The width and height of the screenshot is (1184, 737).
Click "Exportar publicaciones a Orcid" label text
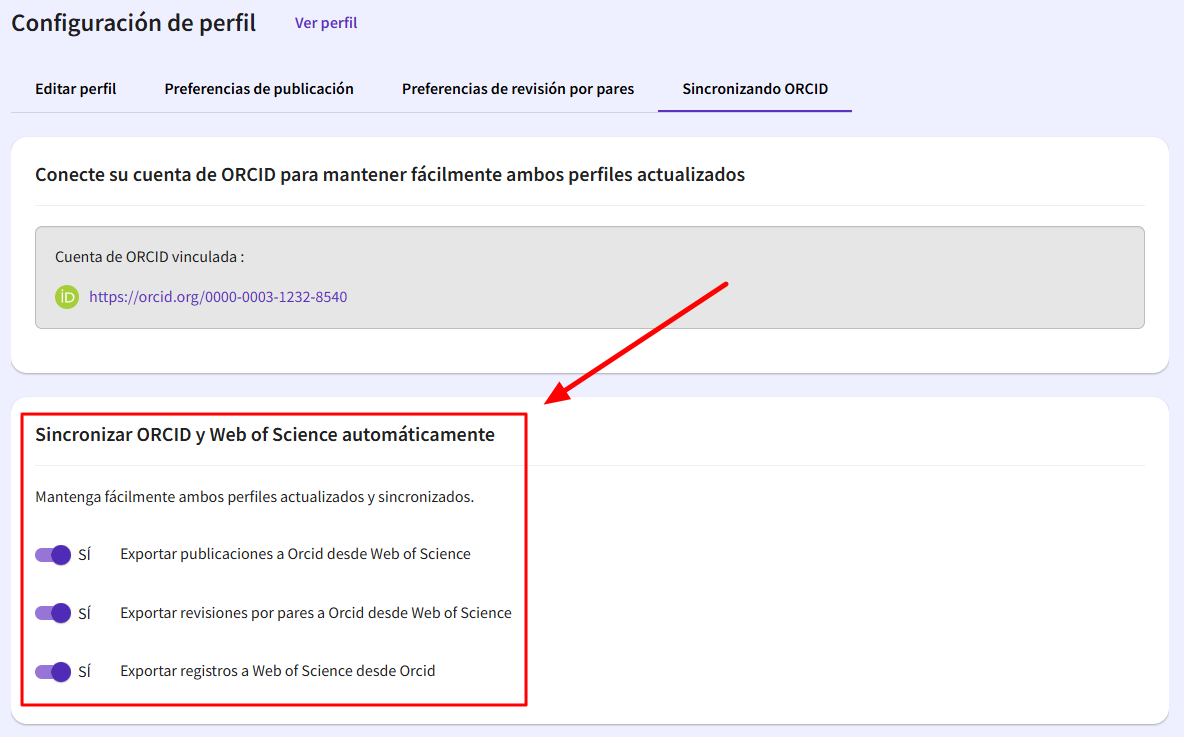point(295,554)
